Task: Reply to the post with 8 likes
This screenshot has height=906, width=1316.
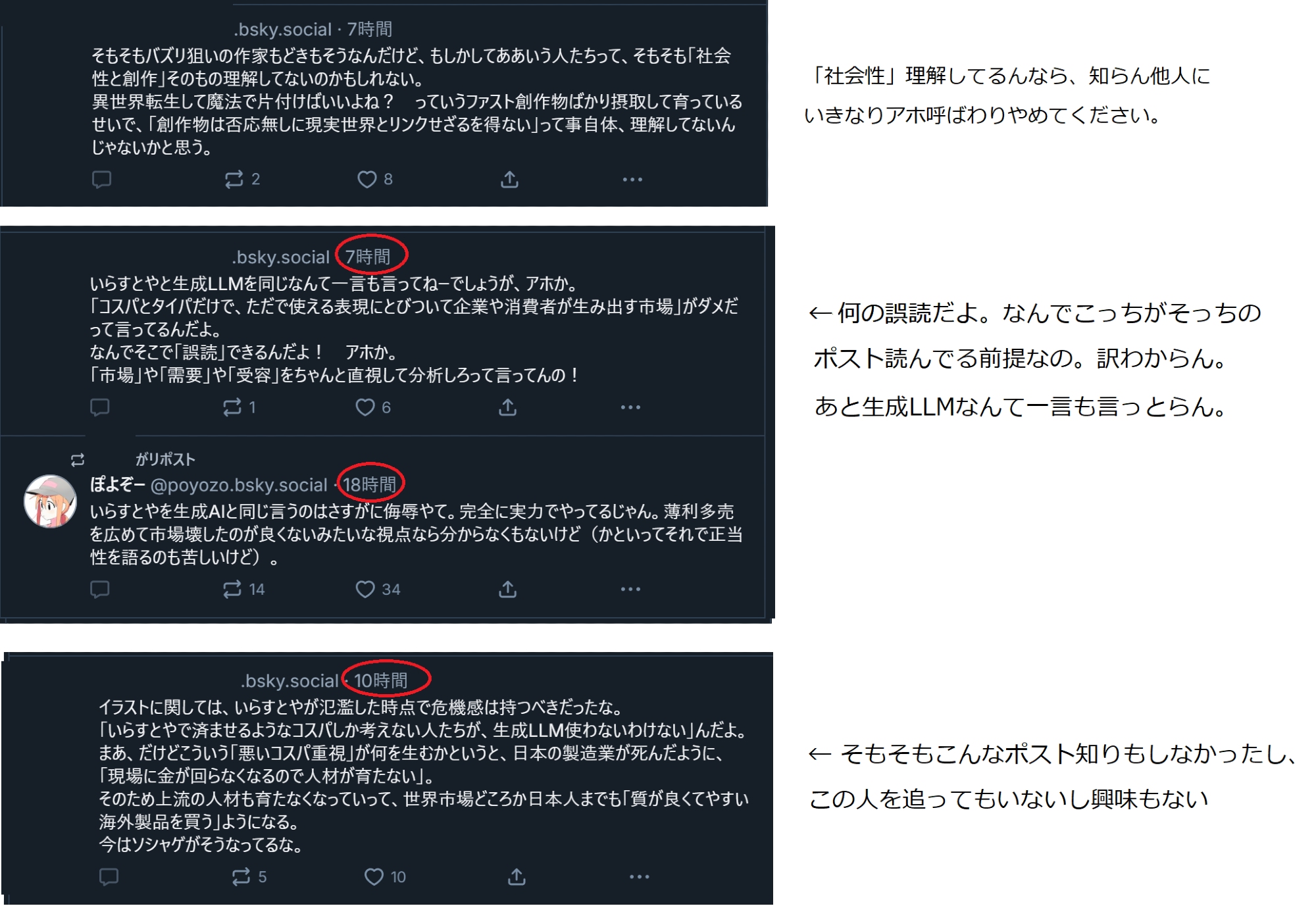Action: [x=101, y=179]
